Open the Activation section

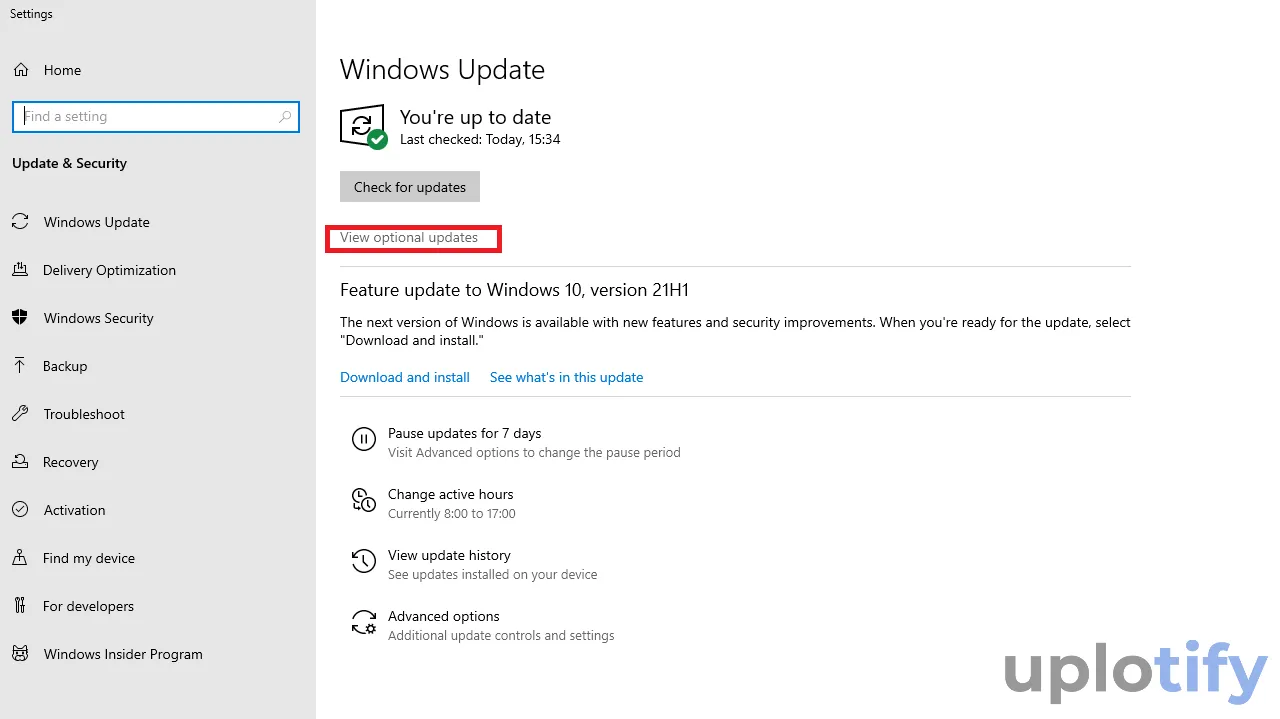[x=74, y=510]
